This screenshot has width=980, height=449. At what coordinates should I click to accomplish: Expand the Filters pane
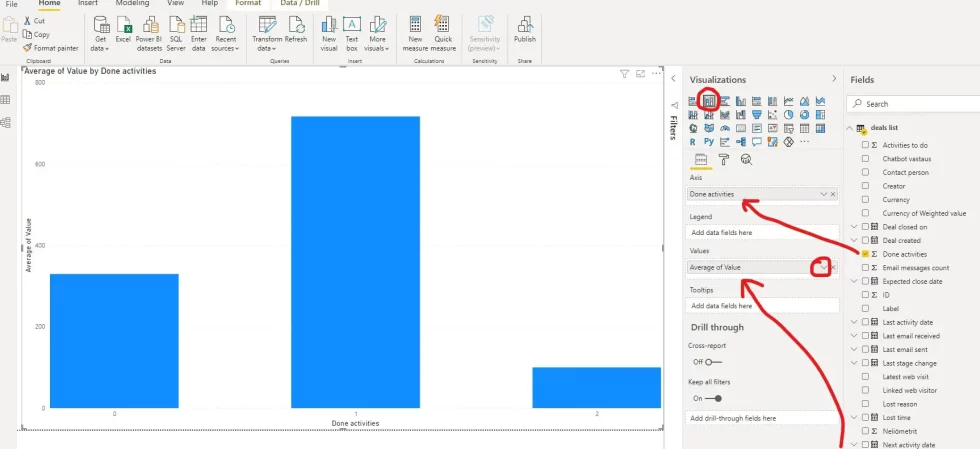pyautogui.click(x=673, y=79)
